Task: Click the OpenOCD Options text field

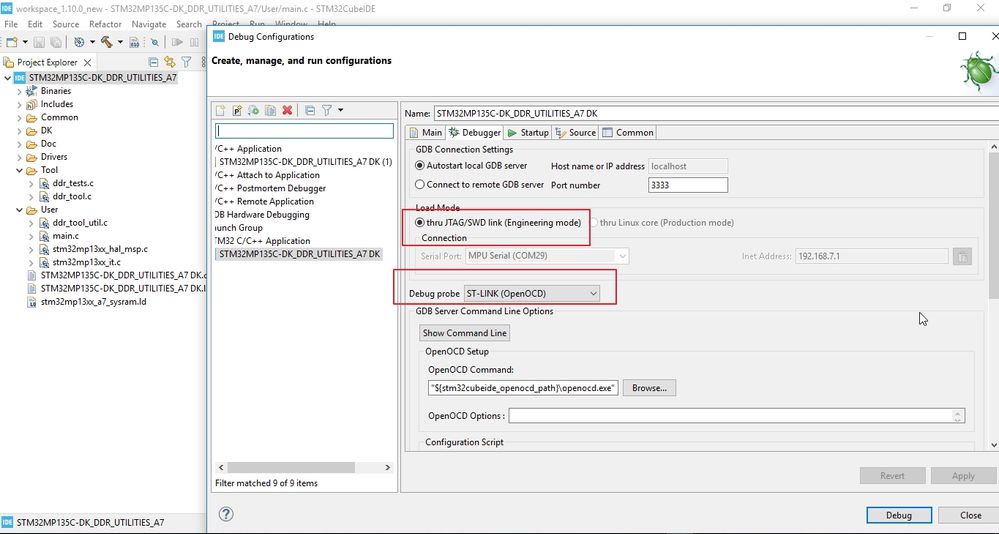Action: [737, 415]
